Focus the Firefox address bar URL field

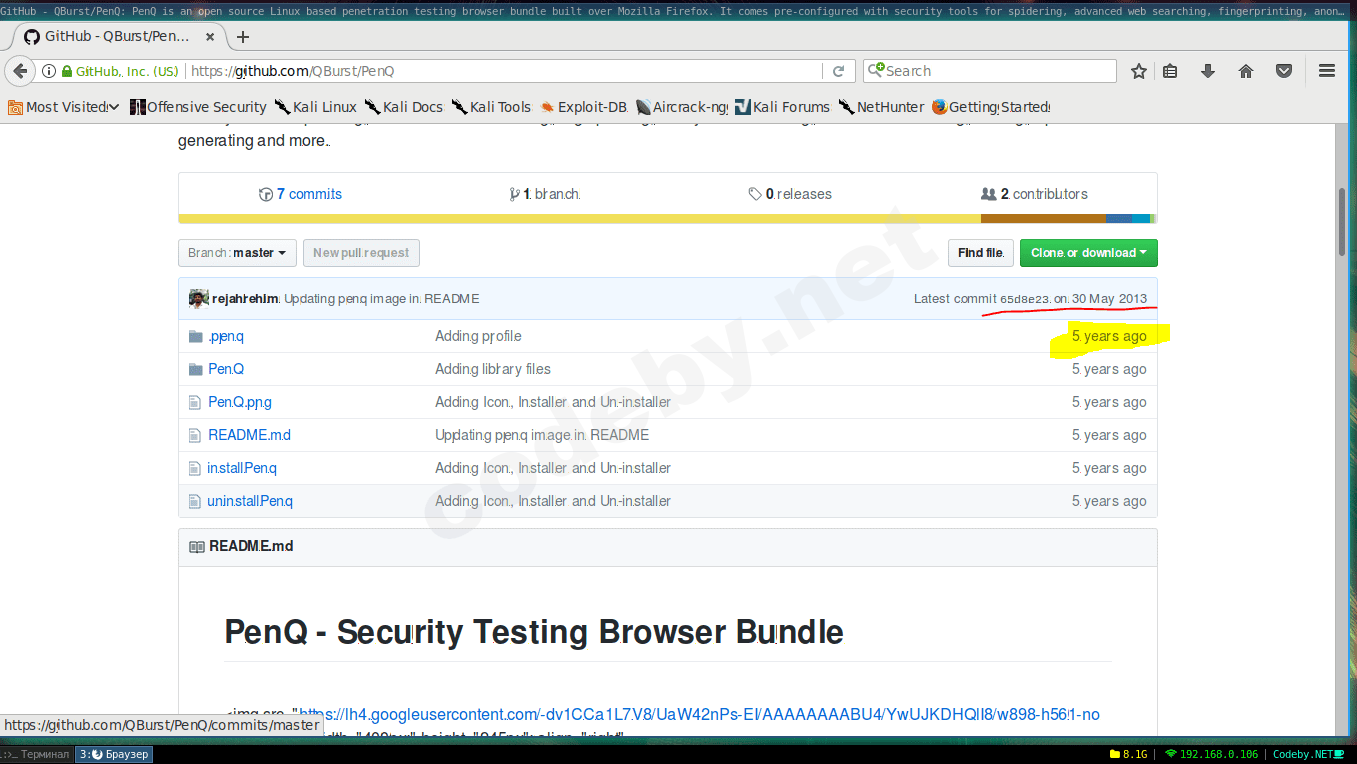(504, 71)
